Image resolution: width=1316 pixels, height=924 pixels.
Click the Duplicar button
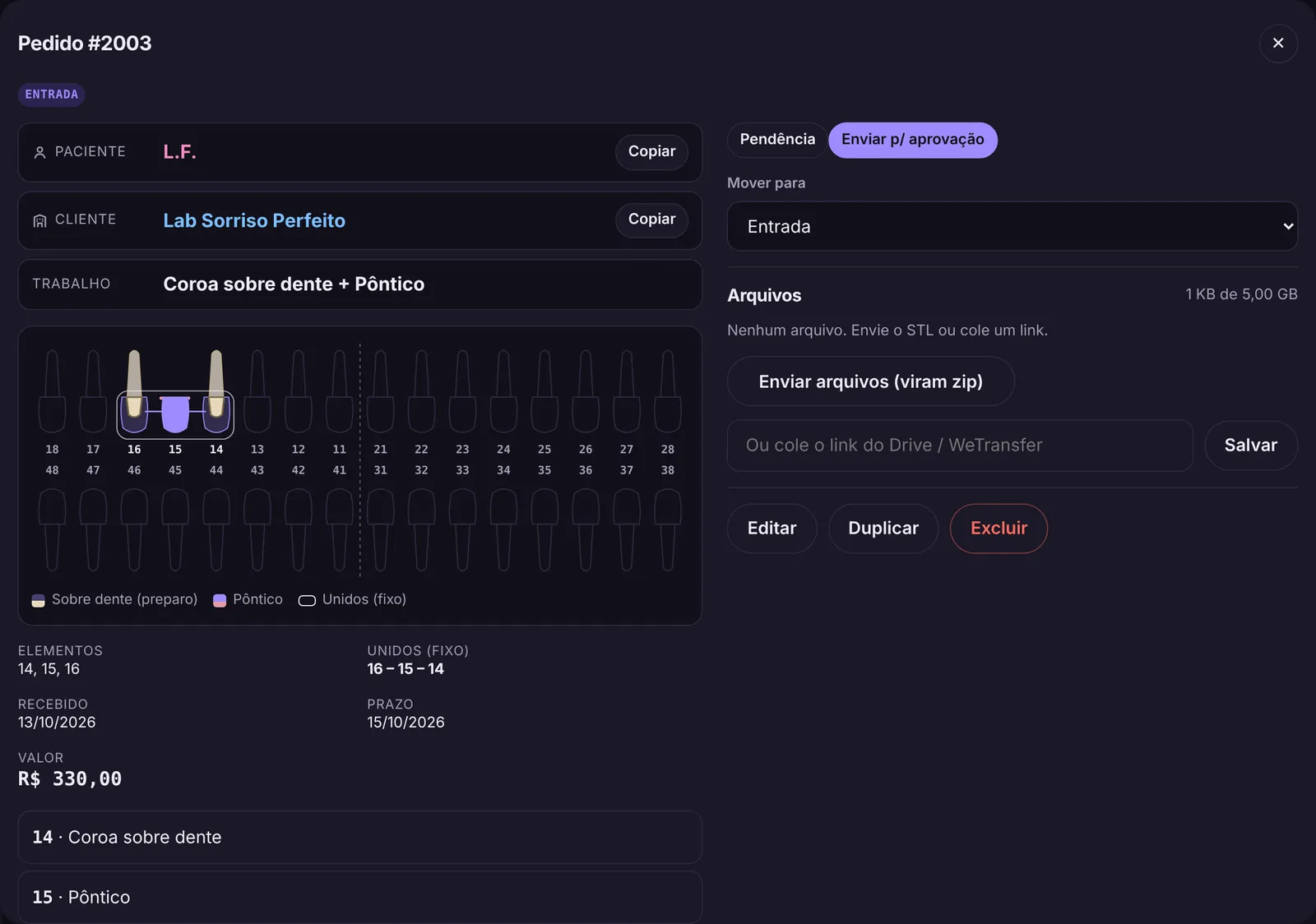(x=883, y=529)
